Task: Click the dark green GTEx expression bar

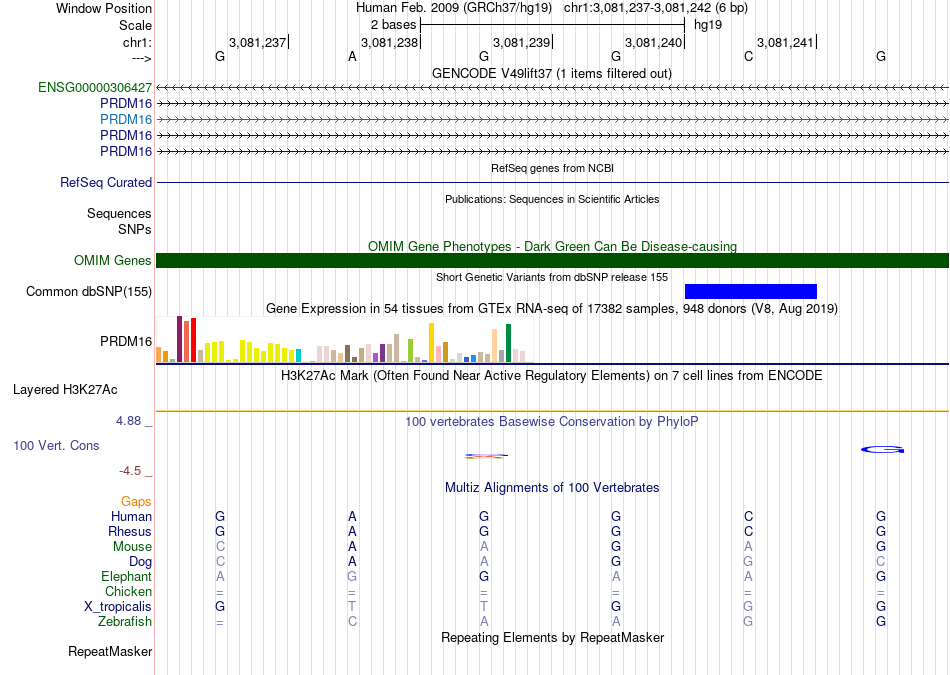Action: coord(508,343)
